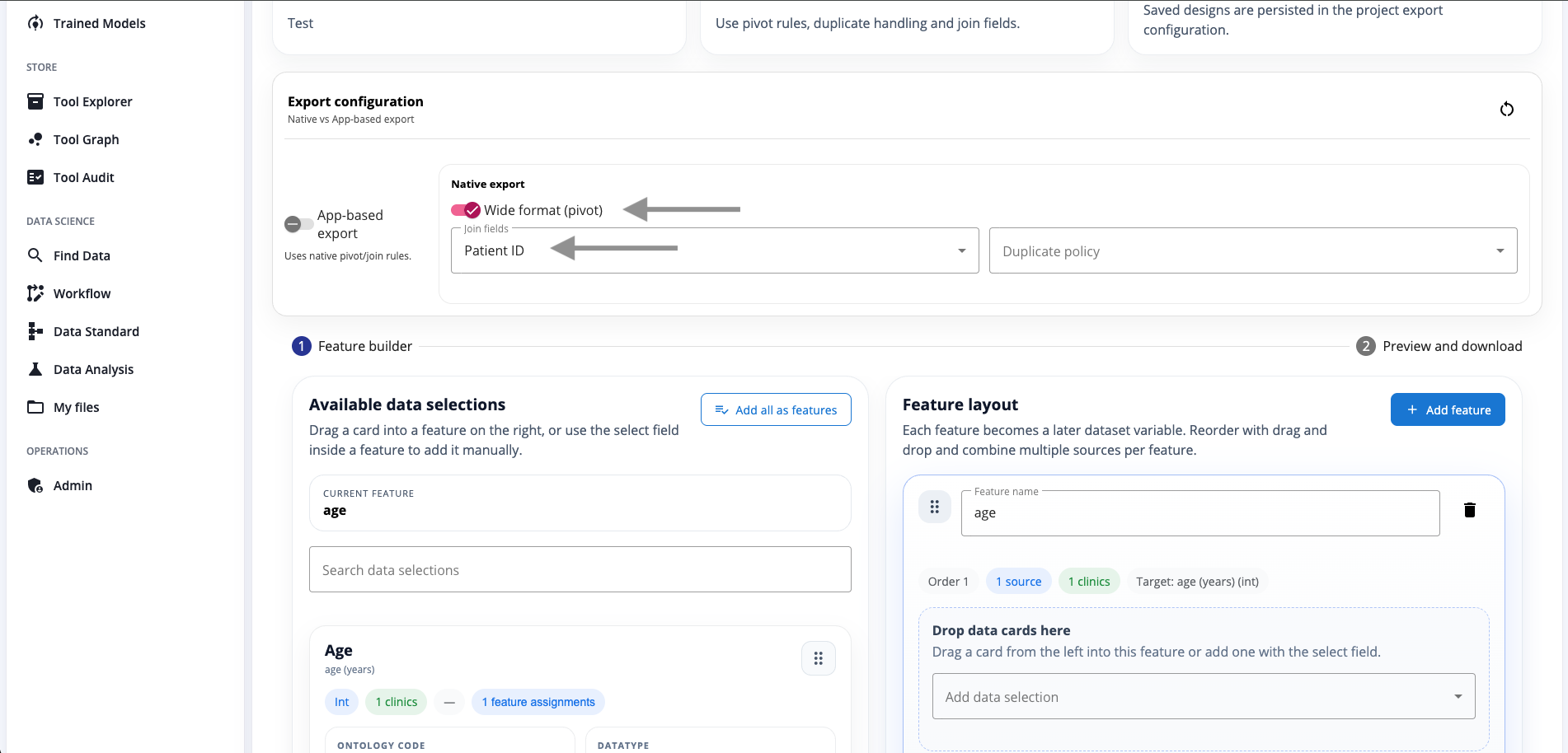Viewport: 1568px width, 753px height.
Task: Open Tool Graph page
Action: [87, 139]
